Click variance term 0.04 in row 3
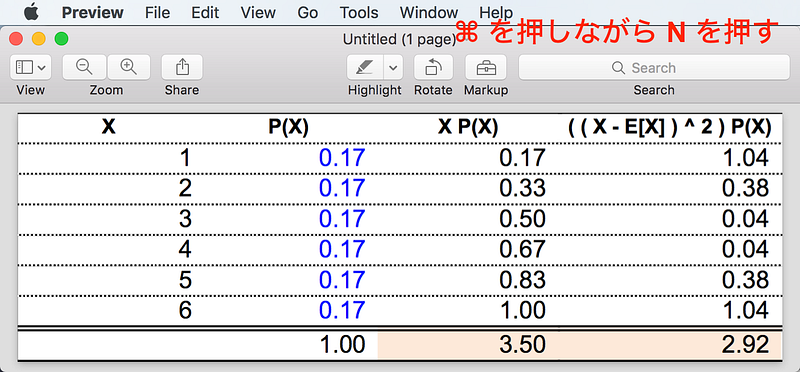The width and height of the screenshot is (800, 372). [x=746, y=219]
